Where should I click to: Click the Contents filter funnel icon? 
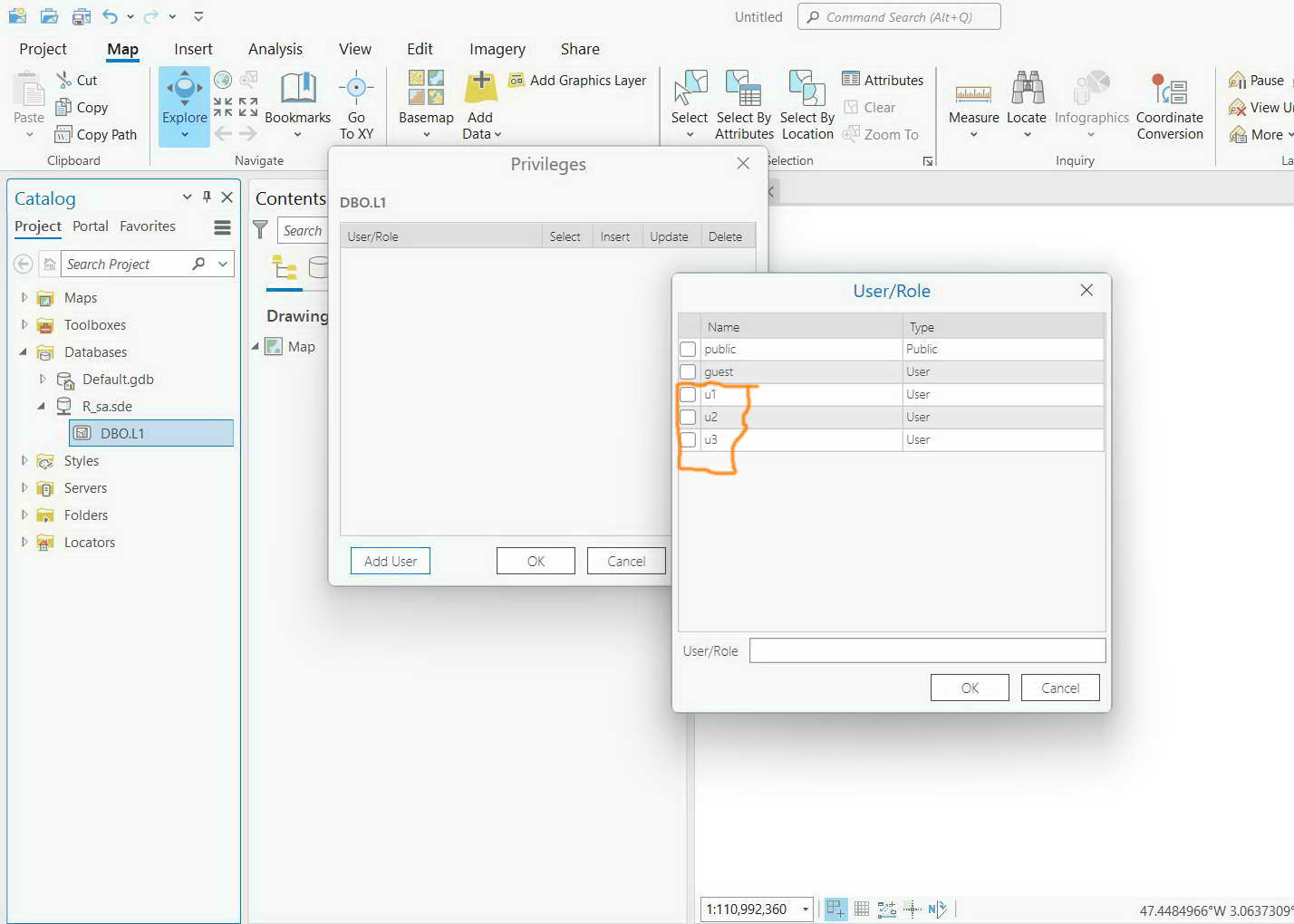(260, 230)
